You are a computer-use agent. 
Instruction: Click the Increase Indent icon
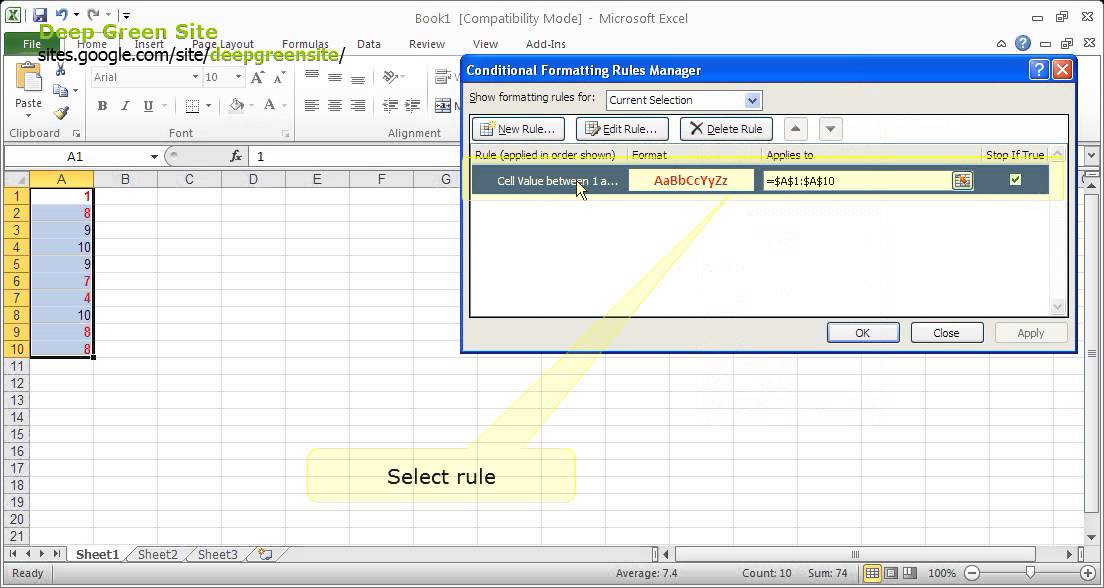(x=413, y=106)
